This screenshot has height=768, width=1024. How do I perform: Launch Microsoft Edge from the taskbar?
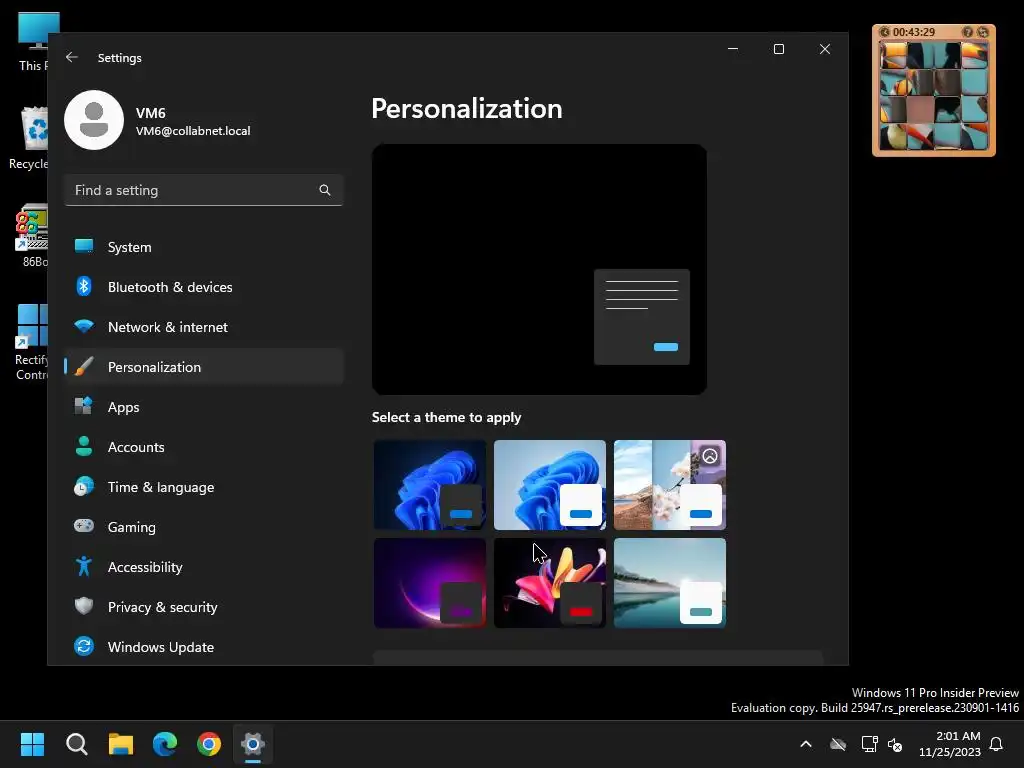(165, 744)
